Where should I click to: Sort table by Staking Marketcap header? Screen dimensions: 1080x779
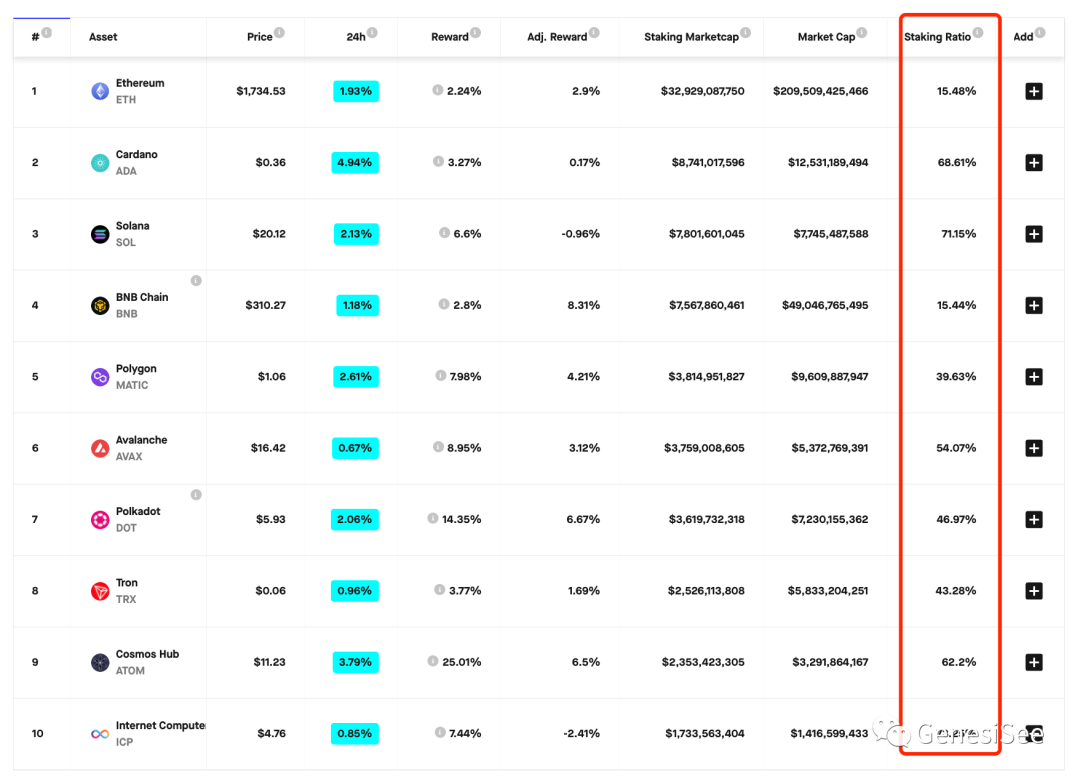tap(691, 37)
